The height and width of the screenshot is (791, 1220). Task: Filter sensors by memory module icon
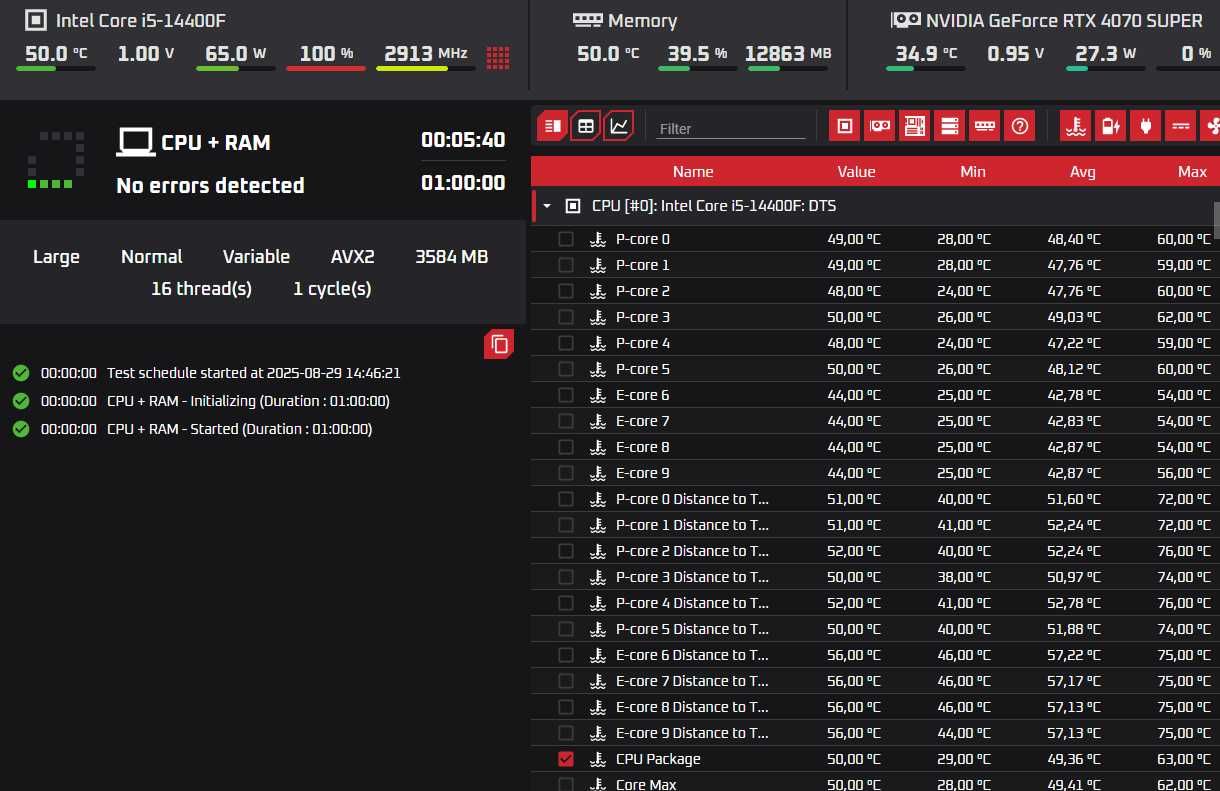coord(985,126)
